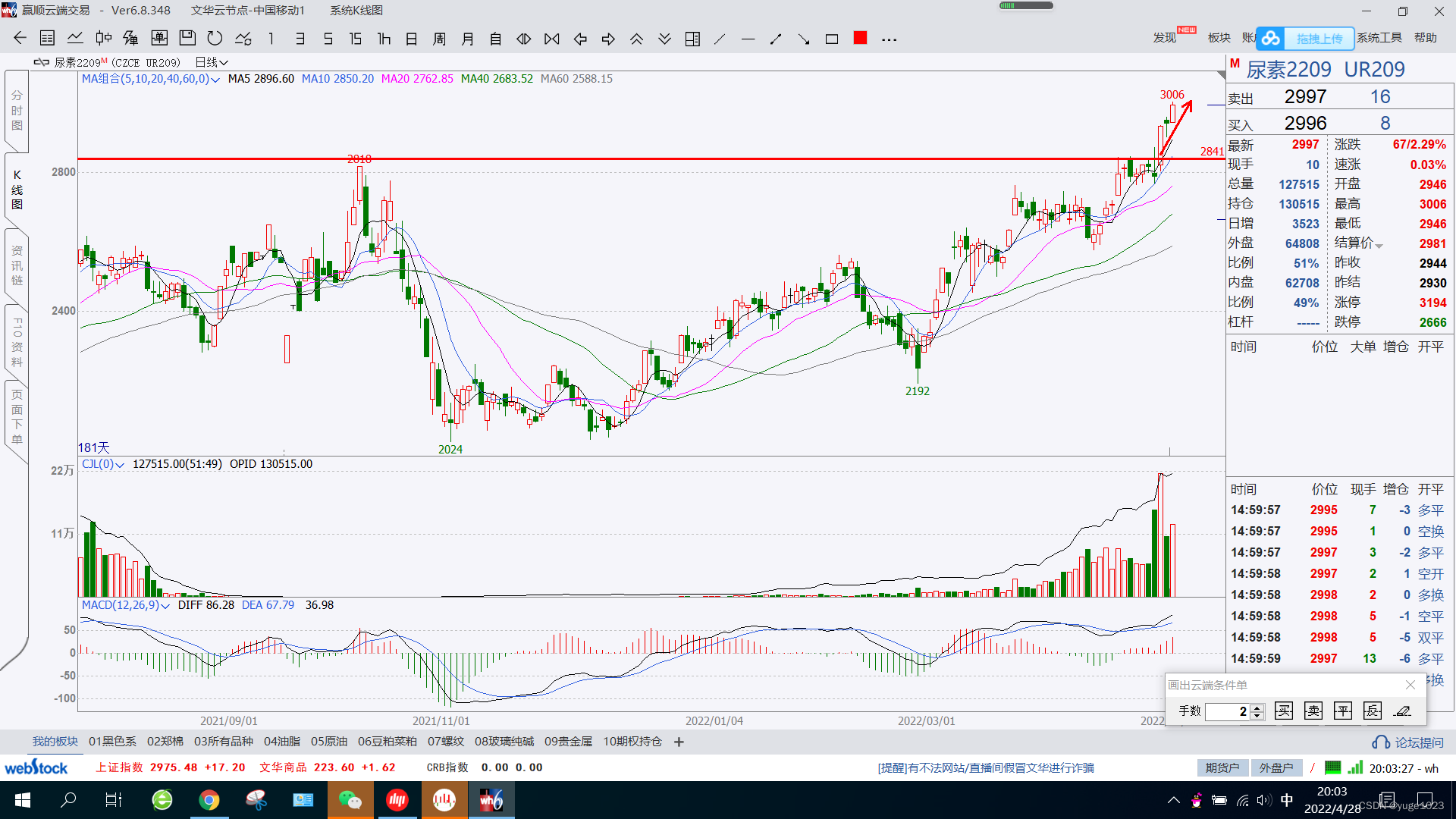Select the 1-minute period icon
Image resolution: width=1456 pixels, height=819 pixels.
click(271, 39)
